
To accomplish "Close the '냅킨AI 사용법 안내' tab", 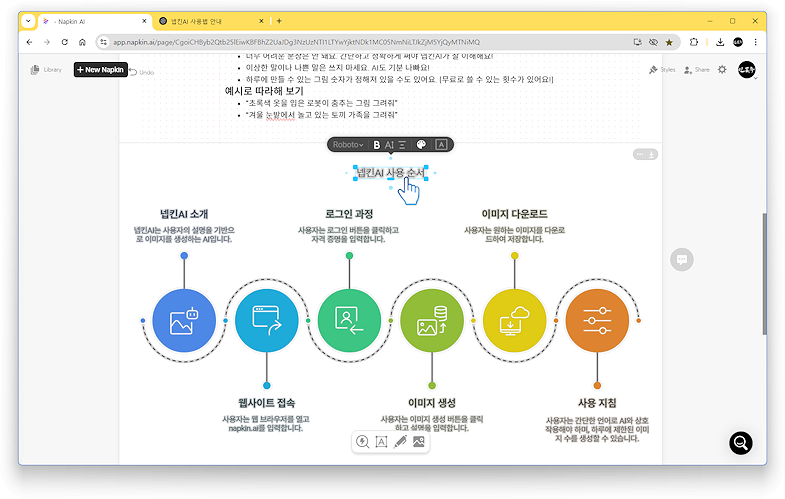I will coord(261,21).
